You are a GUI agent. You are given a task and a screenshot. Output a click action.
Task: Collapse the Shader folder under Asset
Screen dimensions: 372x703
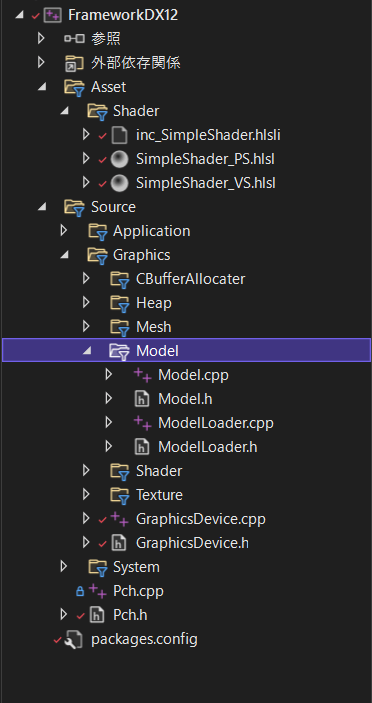click(64, 111)
